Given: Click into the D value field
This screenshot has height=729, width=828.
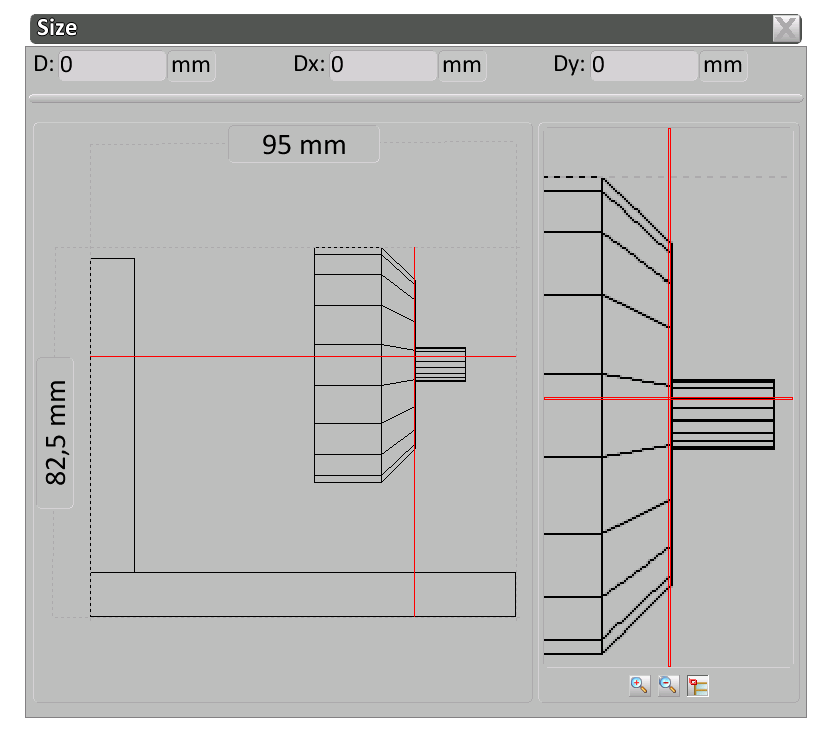Looking at the screenshot, I should [112, 66].
